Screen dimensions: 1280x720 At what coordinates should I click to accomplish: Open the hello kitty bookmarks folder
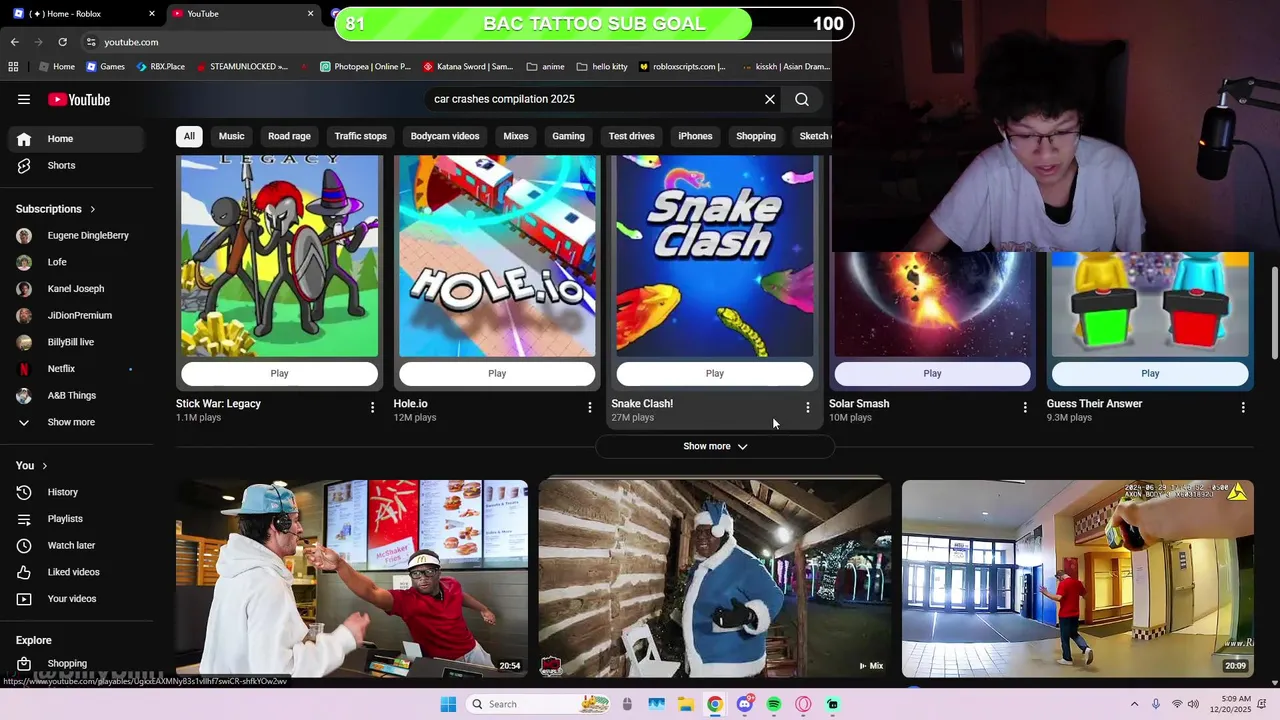(x=602, y=67)
